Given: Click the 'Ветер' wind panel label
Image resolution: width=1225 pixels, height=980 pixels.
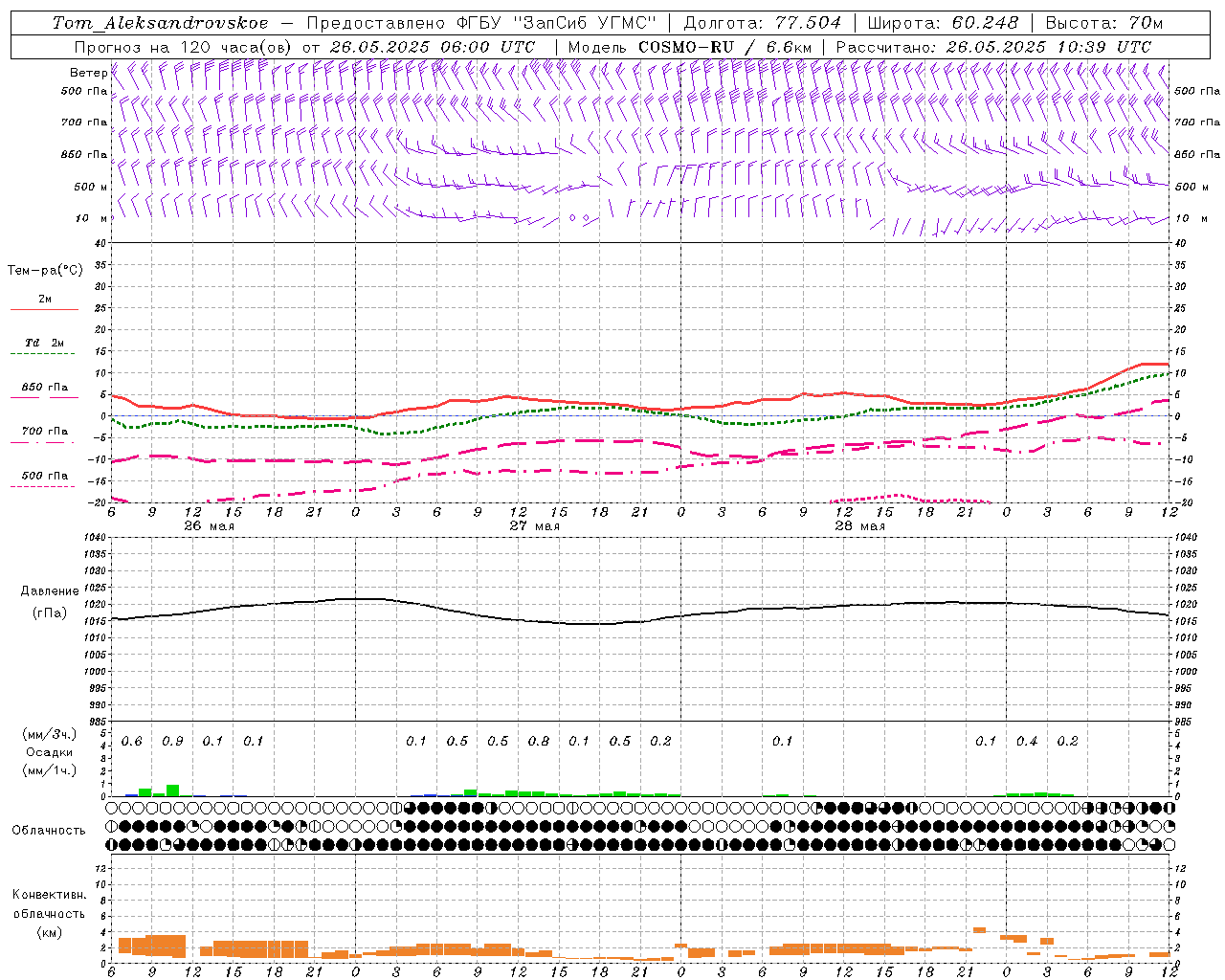Looking at the screenshot, I should (x=89, y=73).
